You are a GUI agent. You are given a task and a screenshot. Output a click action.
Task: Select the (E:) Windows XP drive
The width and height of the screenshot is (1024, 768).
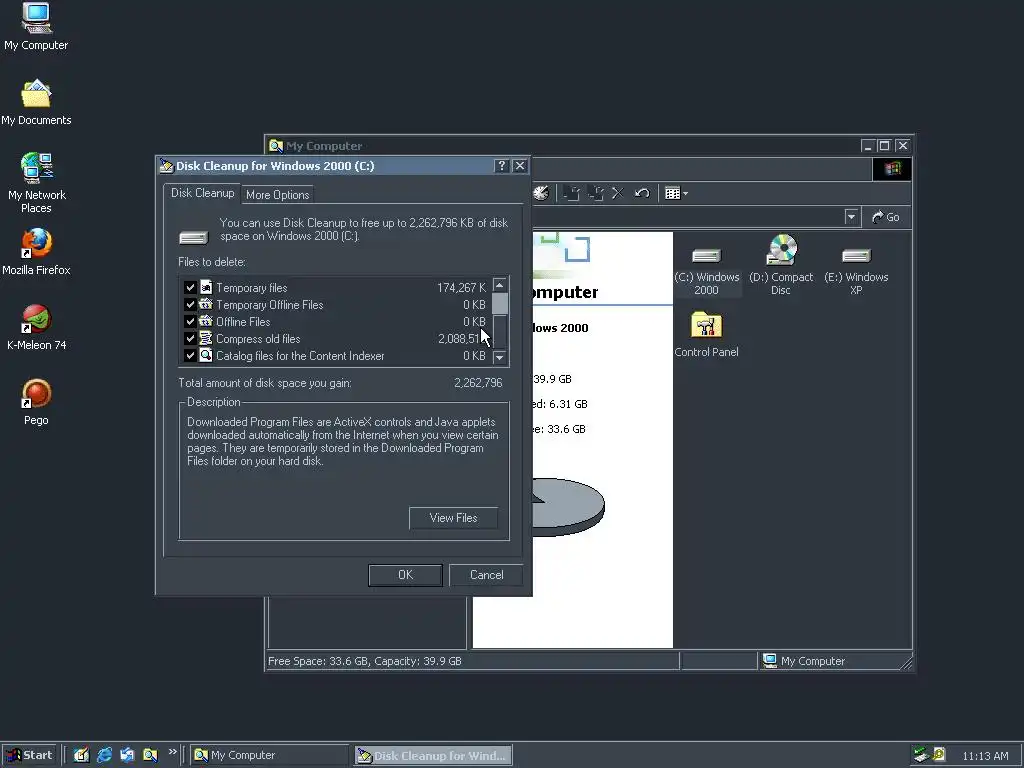[x=856, y=271]
